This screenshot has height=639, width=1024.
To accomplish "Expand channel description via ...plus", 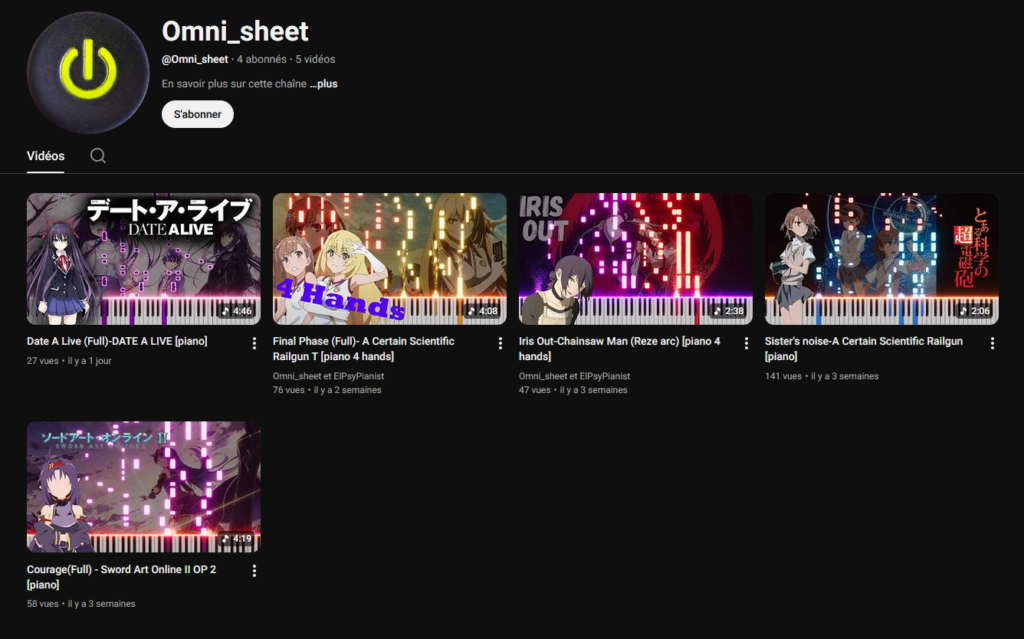I will click(324, 84).
